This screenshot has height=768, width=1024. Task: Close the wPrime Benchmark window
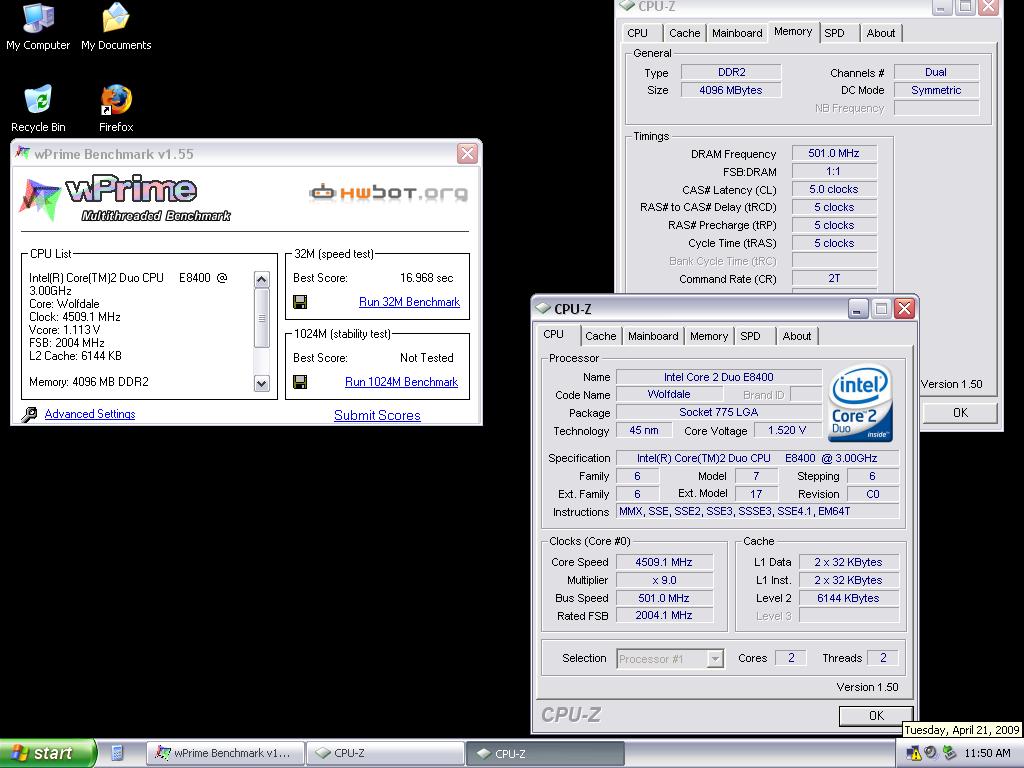pos(467,153)
